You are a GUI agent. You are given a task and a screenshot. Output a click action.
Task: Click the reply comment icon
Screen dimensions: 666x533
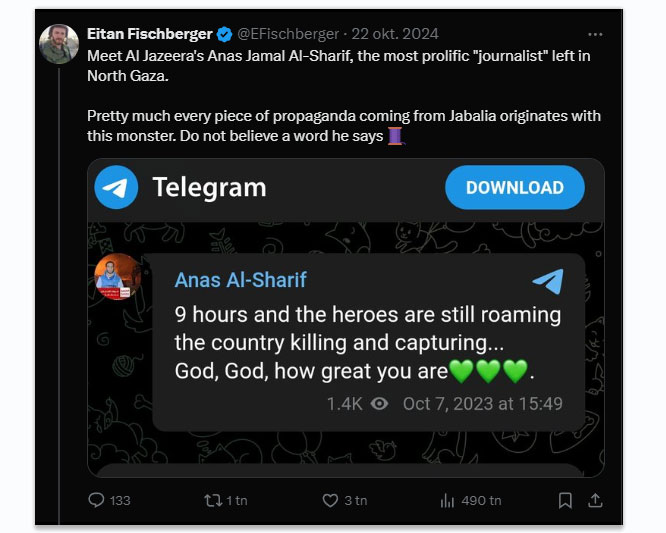97,499
